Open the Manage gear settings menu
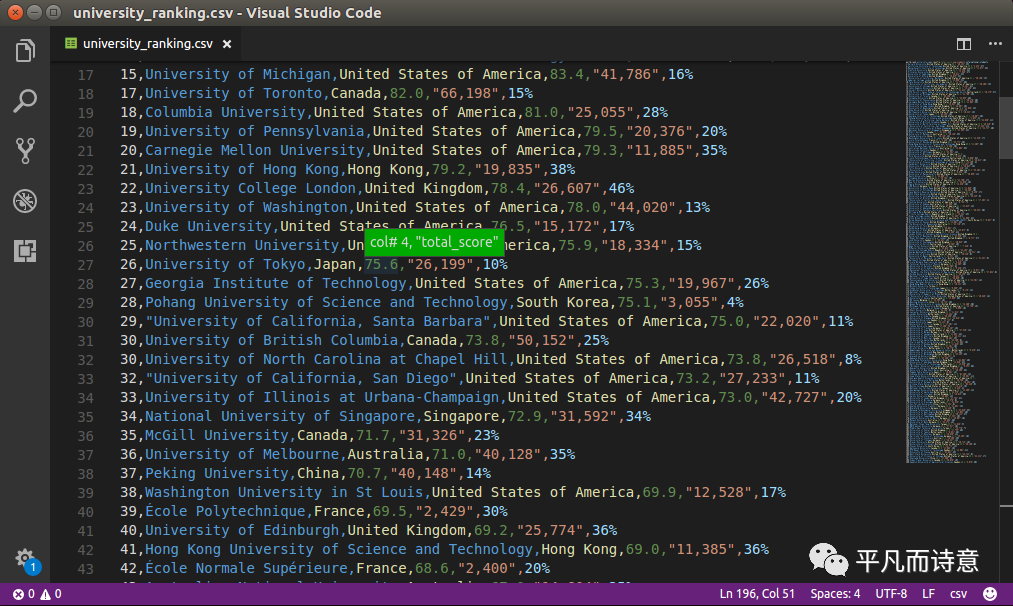 pos(25,559)
